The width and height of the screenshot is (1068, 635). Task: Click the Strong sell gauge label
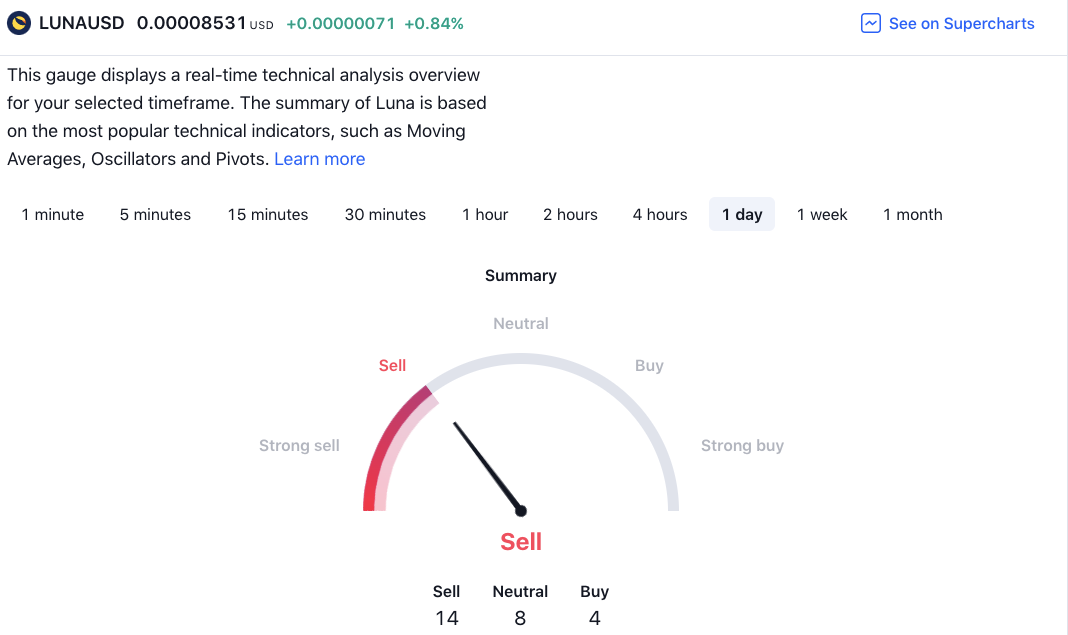tap(299, 445)
